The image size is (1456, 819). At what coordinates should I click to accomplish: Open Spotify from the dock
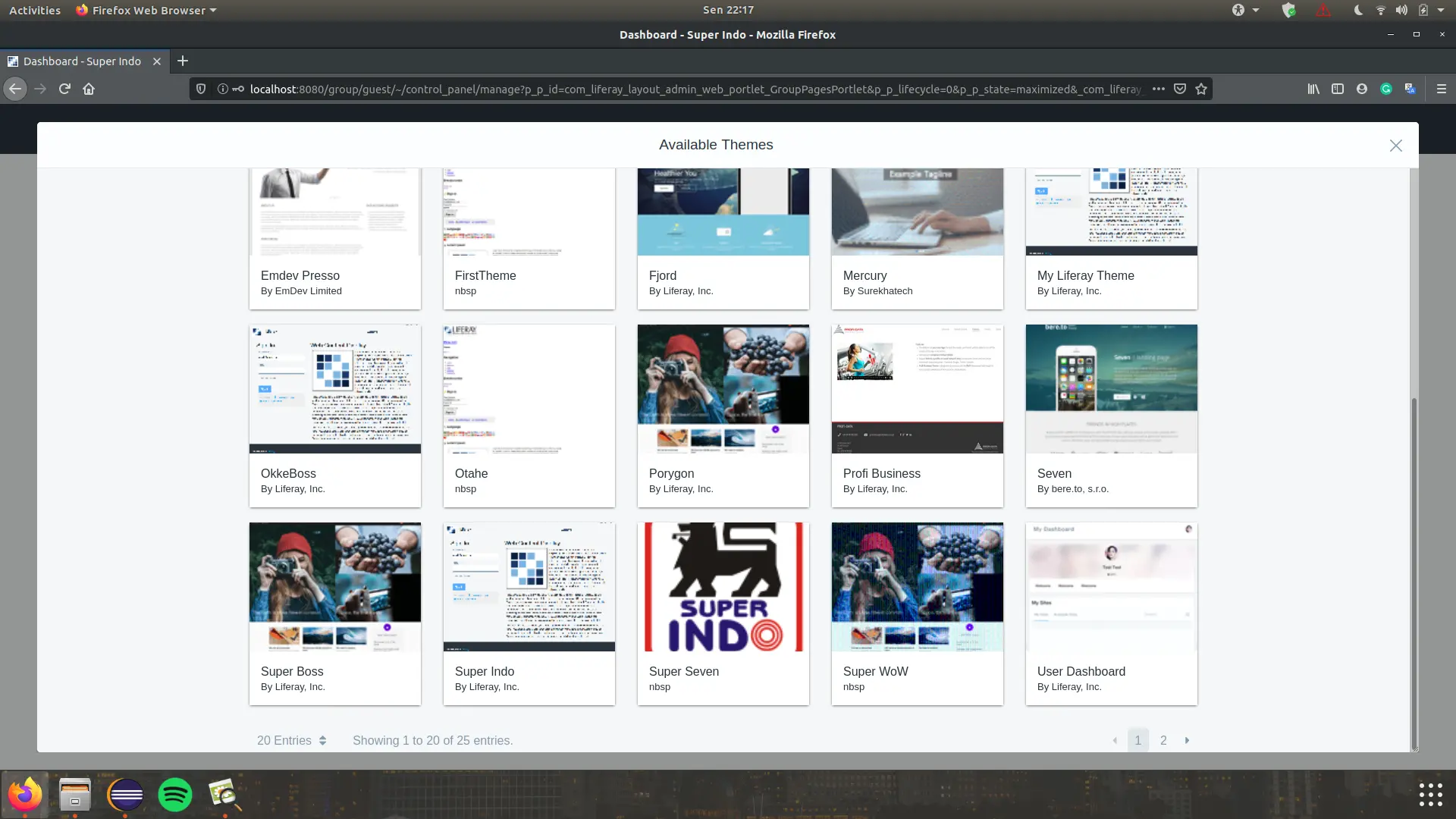coord(175,795)
